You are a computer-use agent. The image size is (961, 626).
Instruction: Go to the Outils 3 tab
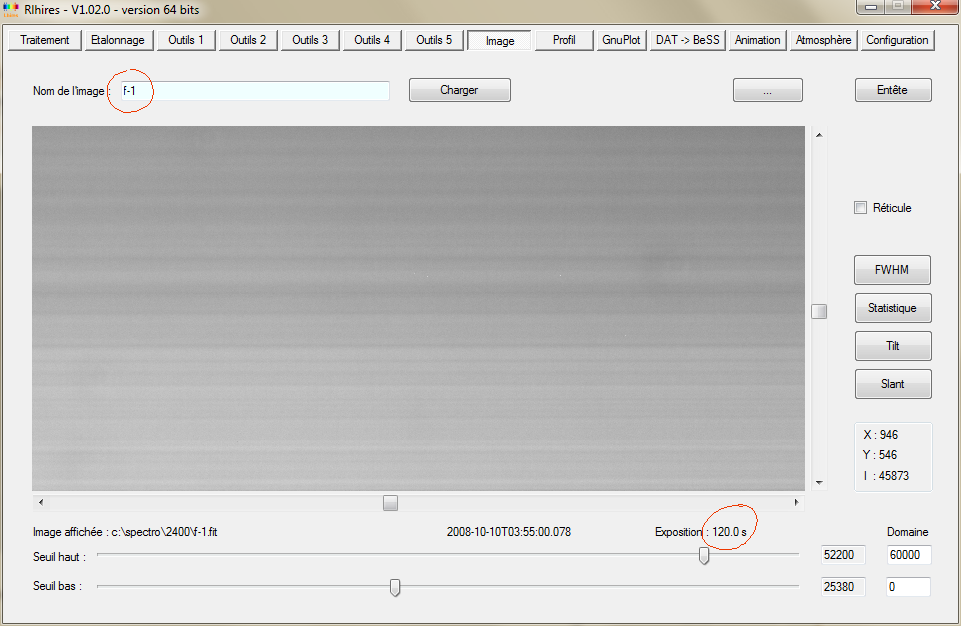point(310,40)
